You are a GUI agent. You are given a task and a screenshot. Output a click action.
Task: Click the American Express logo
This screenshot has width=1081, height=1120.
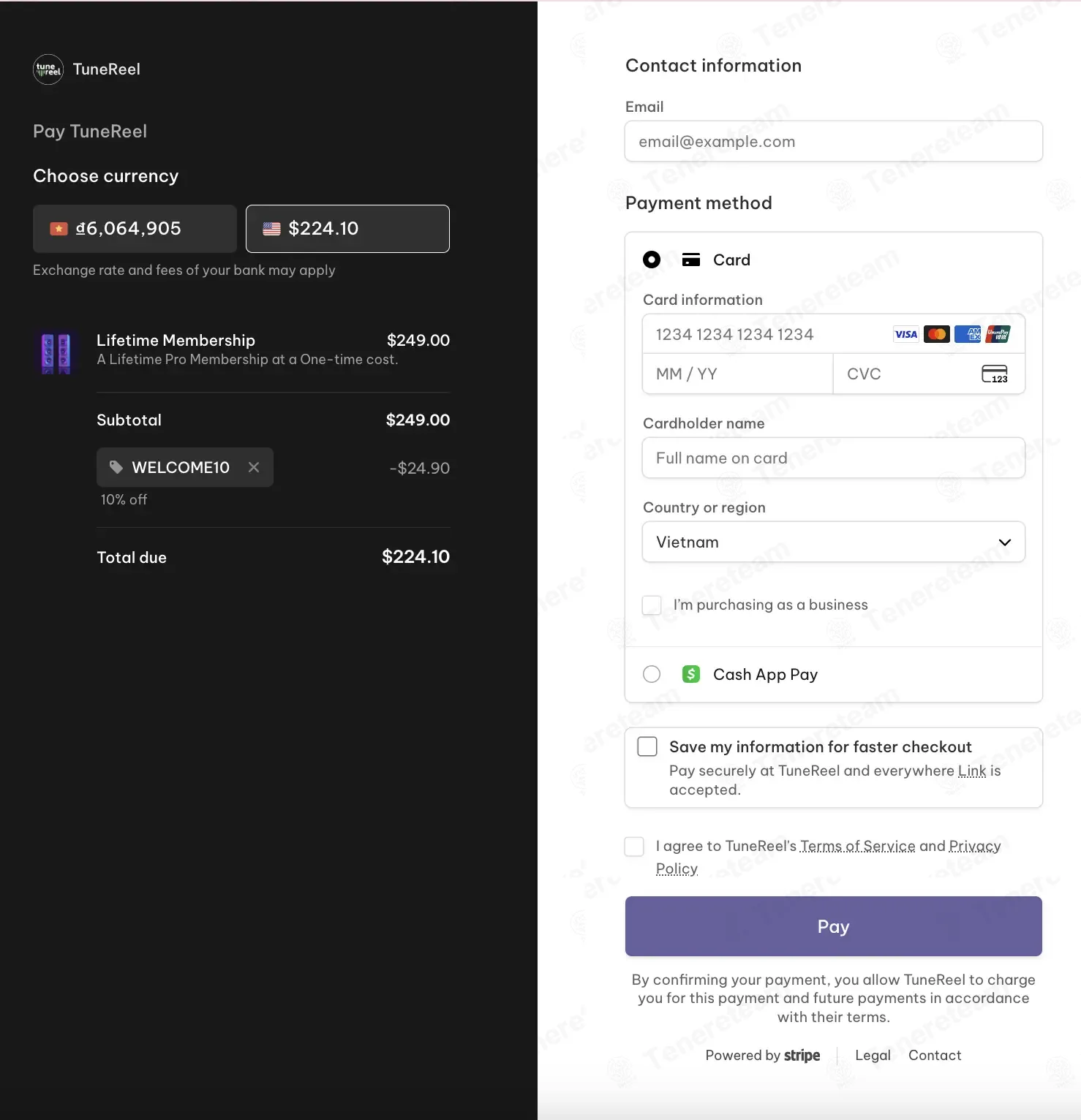pos(968,334)
